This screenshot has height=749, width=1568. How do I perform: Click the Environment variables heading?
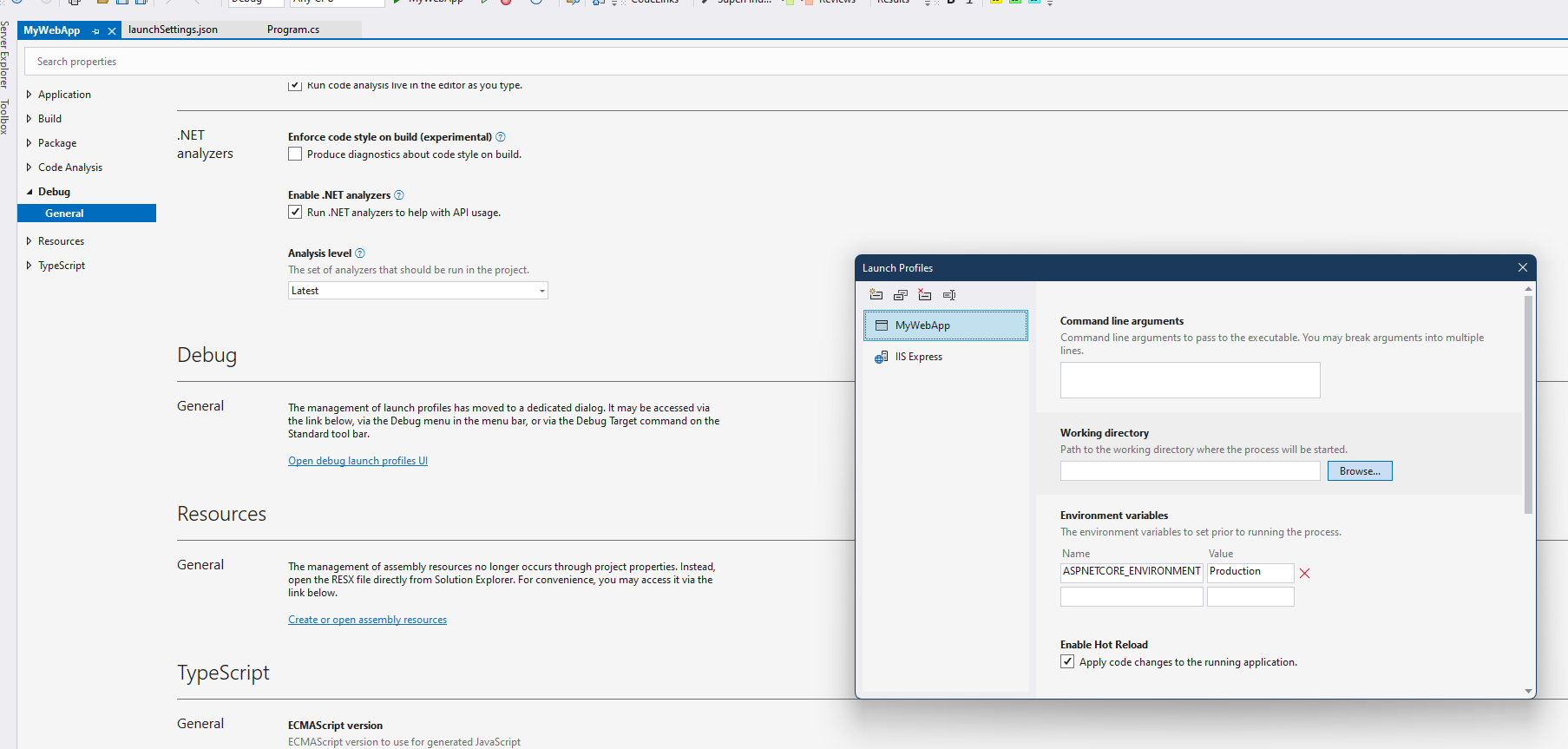[x=1114, y=516]
